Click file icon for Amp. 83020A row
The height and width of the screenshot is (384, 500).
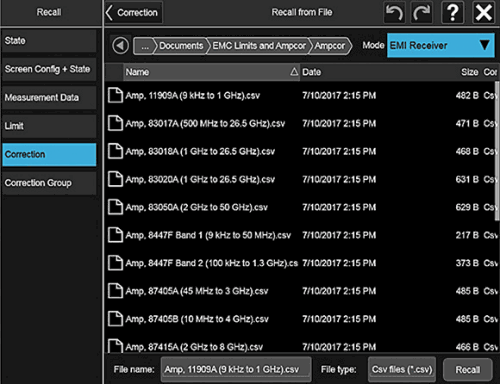tap(115, 179)
